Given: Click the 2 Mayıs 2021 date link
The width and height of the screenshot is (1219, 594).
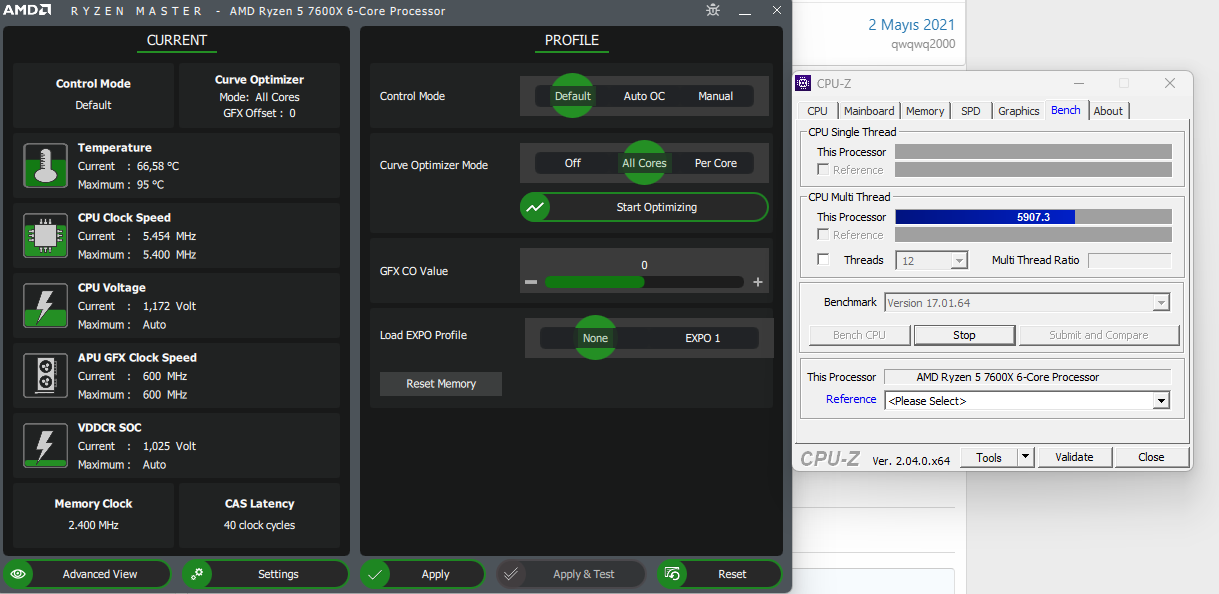Looking at the screenshot, I should [x=911, y=24].
